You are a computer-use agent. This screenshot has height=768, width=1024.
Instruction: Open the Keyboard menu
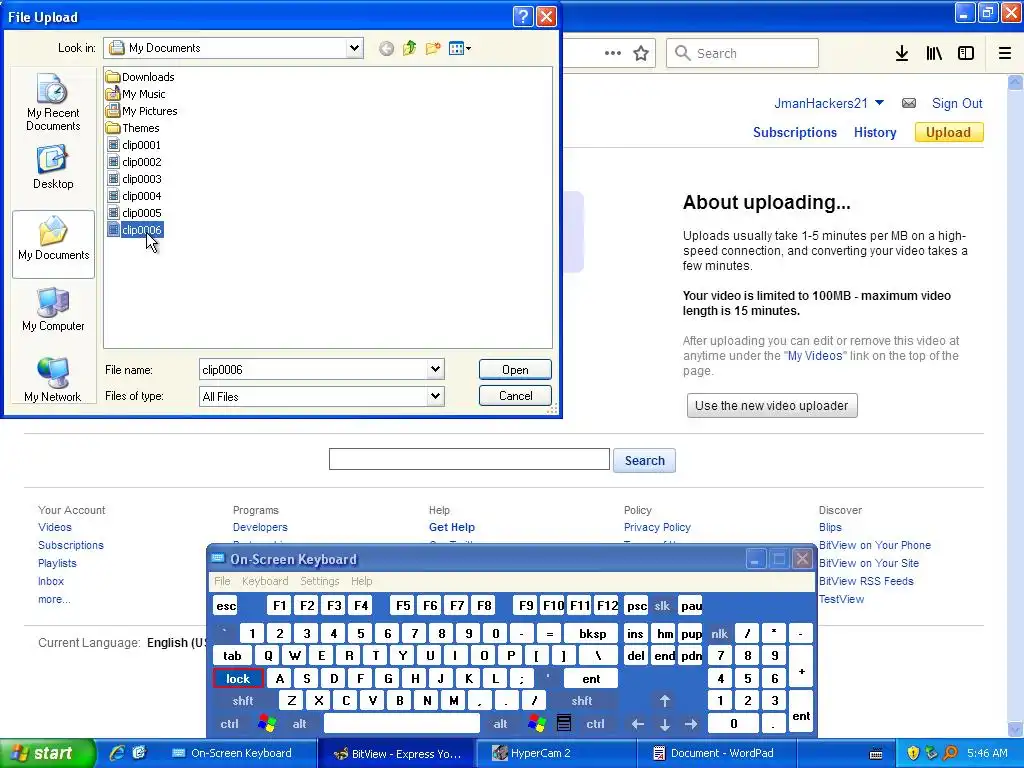click(264, 581)
